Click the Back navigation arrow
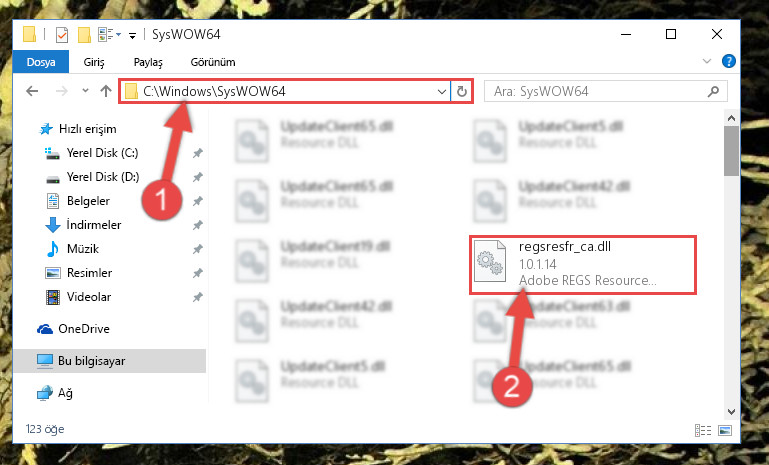The width and height of the screenshot is (769, 465). coord(32,91)
